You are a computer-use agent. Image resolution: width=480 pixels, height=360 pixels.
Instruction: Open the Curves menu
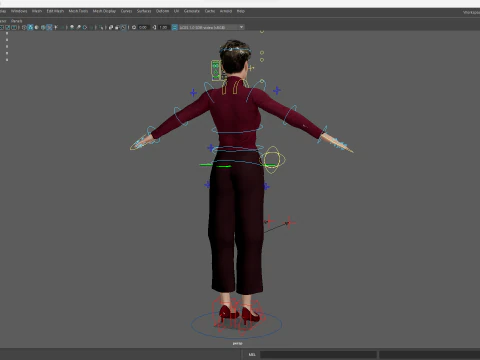(126, 11)
